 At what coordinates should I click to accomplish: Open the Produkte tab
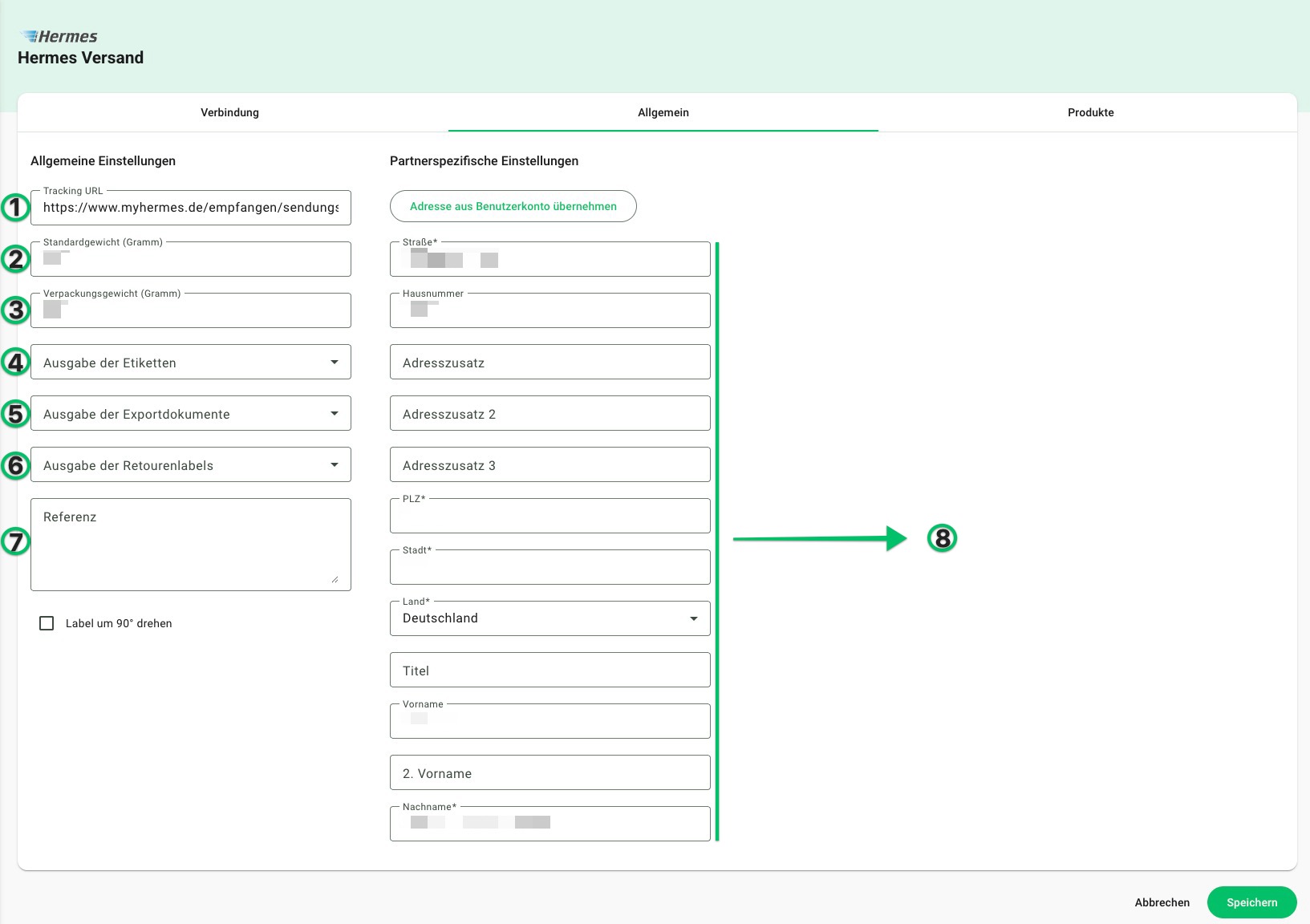coord(1090,112)
